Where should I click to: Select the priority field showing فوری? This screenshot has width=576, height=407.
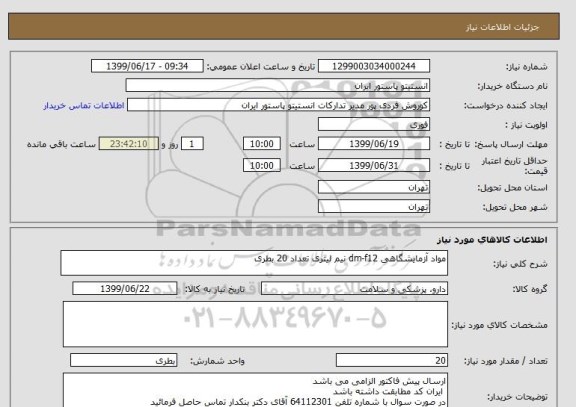(x=374, y=125)
